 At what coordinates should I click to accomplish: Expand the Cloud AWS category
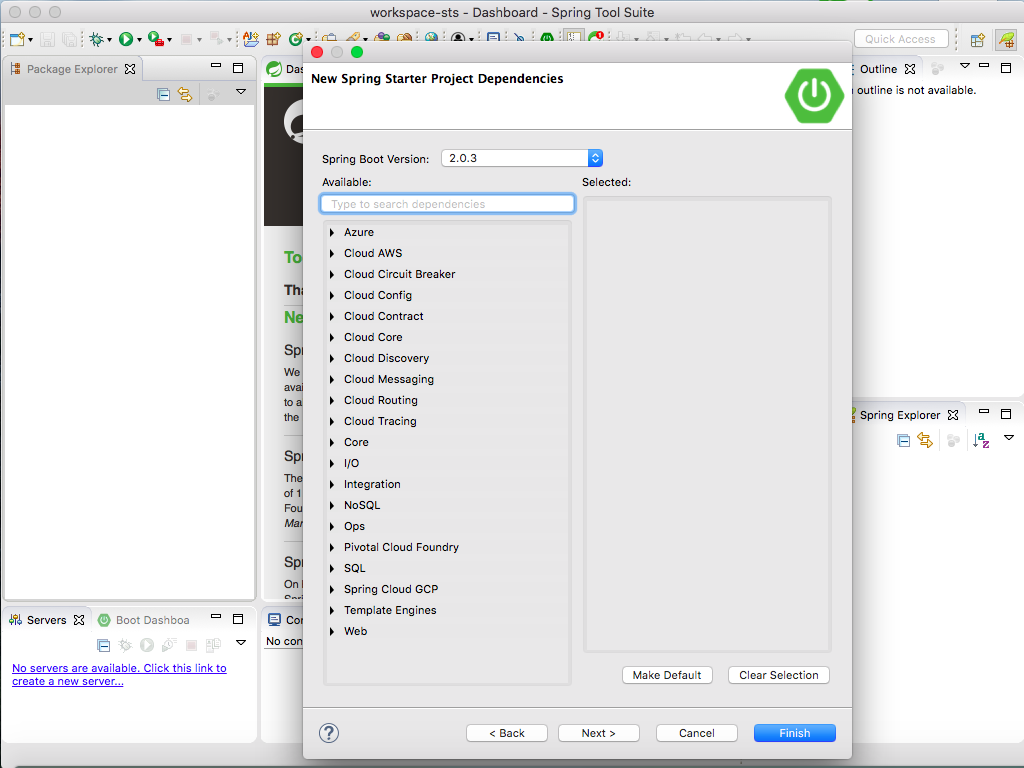332,253
